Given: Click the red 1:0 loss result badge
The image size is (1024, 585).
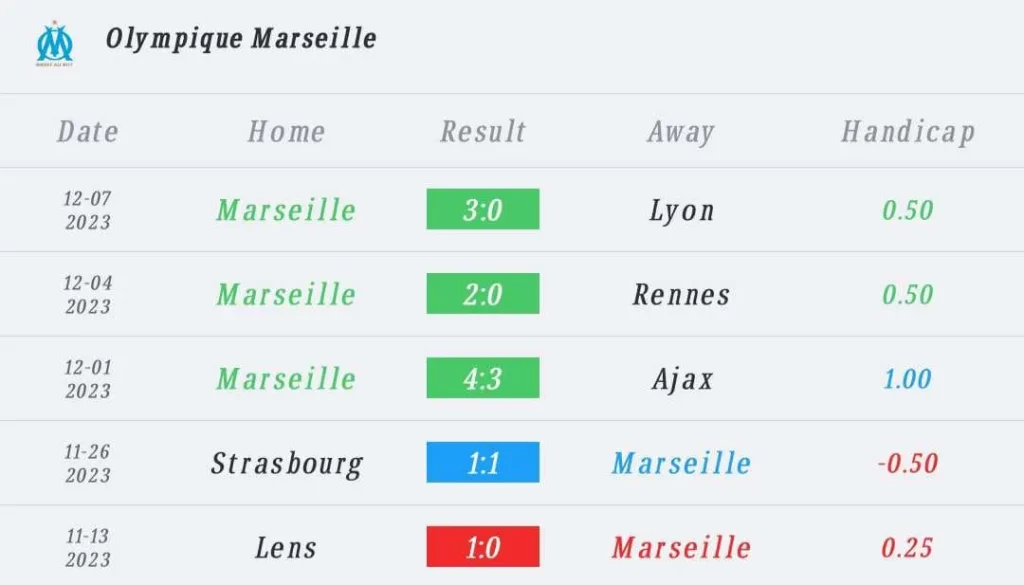Looking at the screenshot, I should (x=483, y=547).
